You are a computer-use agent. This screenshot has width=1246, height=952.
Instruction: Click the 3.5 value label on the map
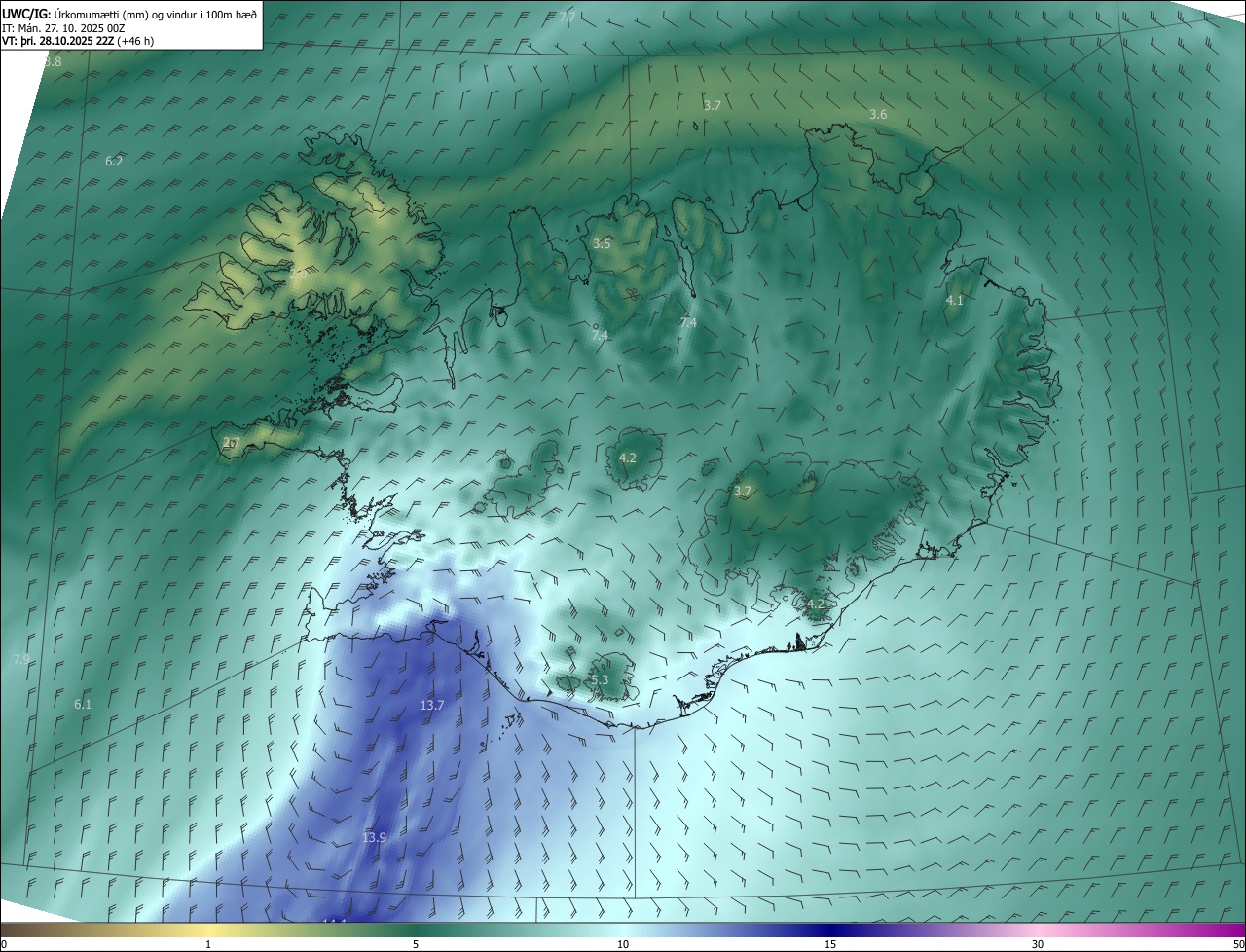click(602, 243)
